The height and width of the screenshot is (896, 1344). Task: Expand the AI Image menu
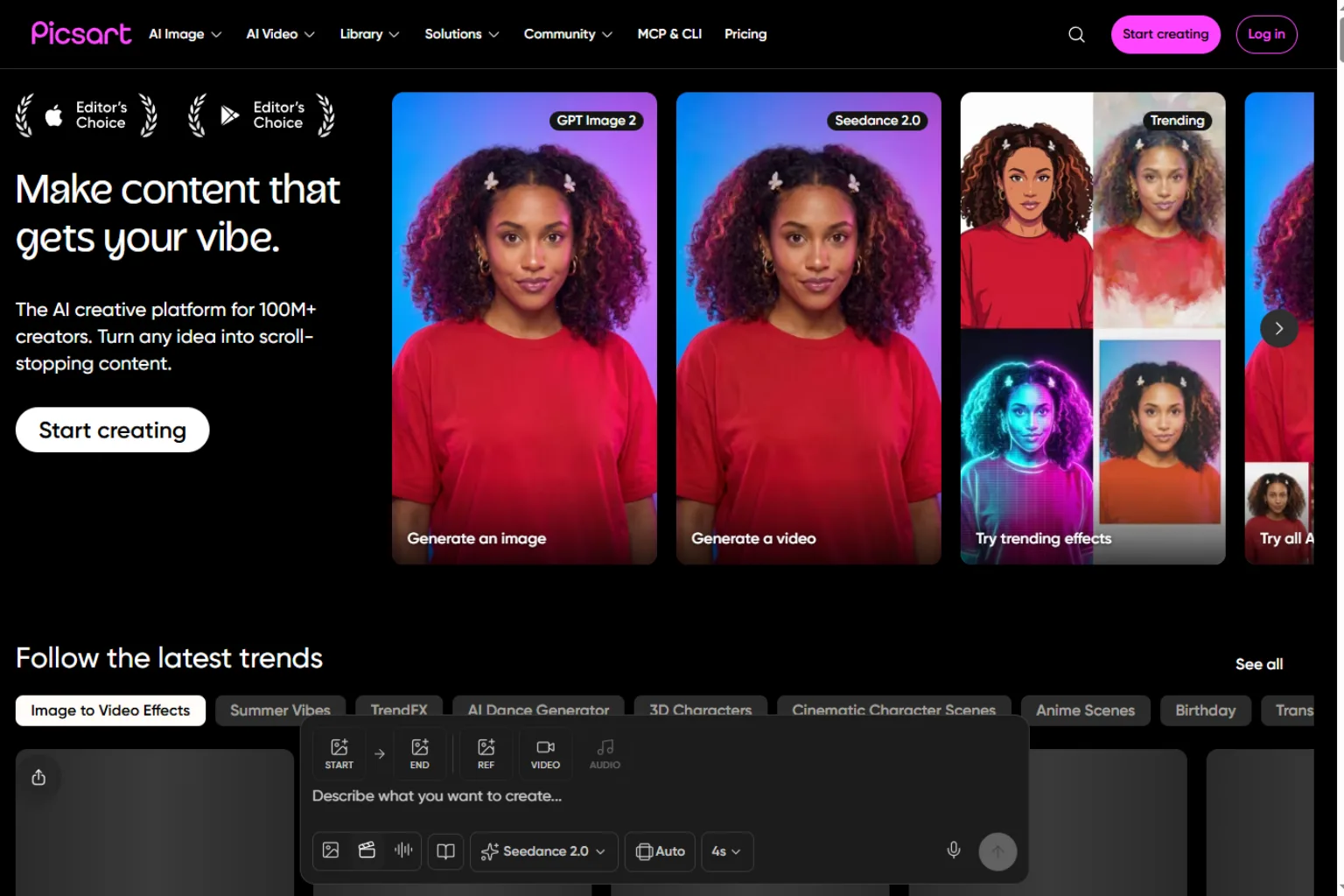tap(185, 34)
